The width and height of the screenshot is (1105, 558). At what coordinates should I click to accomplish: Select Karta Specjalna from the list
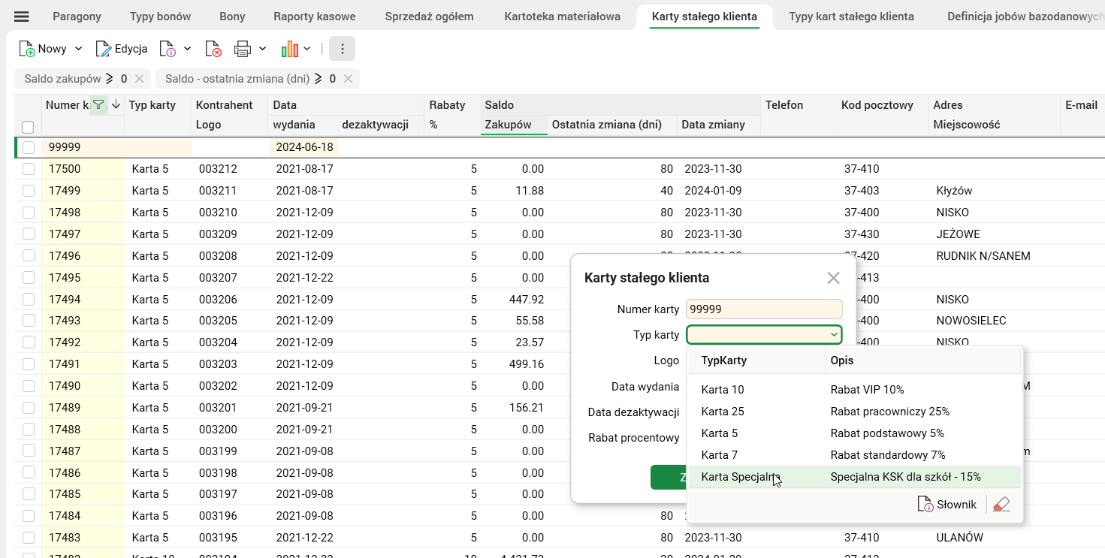pyautogui.click(x=740, y=477)
